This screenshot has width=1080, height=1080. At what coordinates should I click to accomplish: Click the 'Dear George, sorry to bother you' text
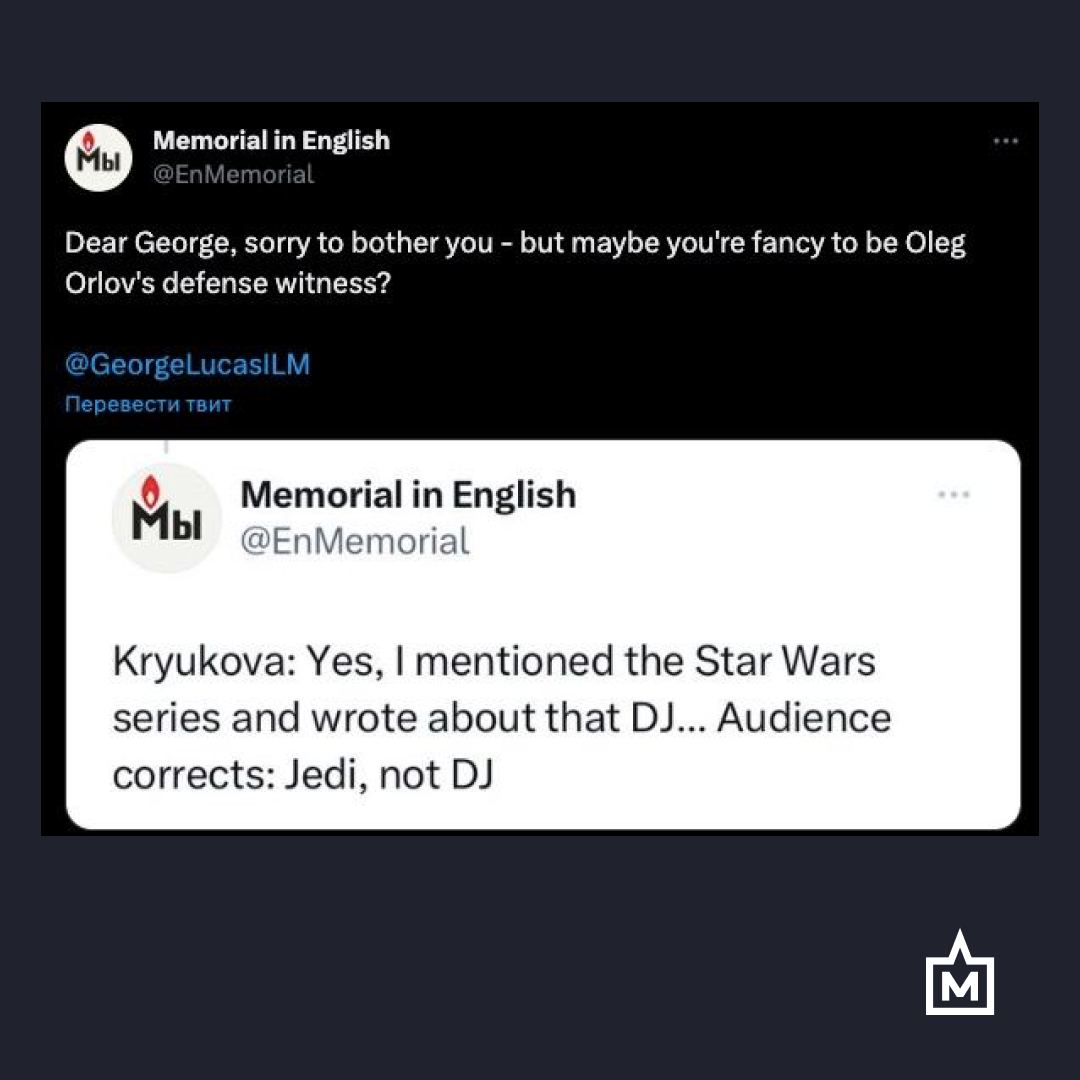278,245
